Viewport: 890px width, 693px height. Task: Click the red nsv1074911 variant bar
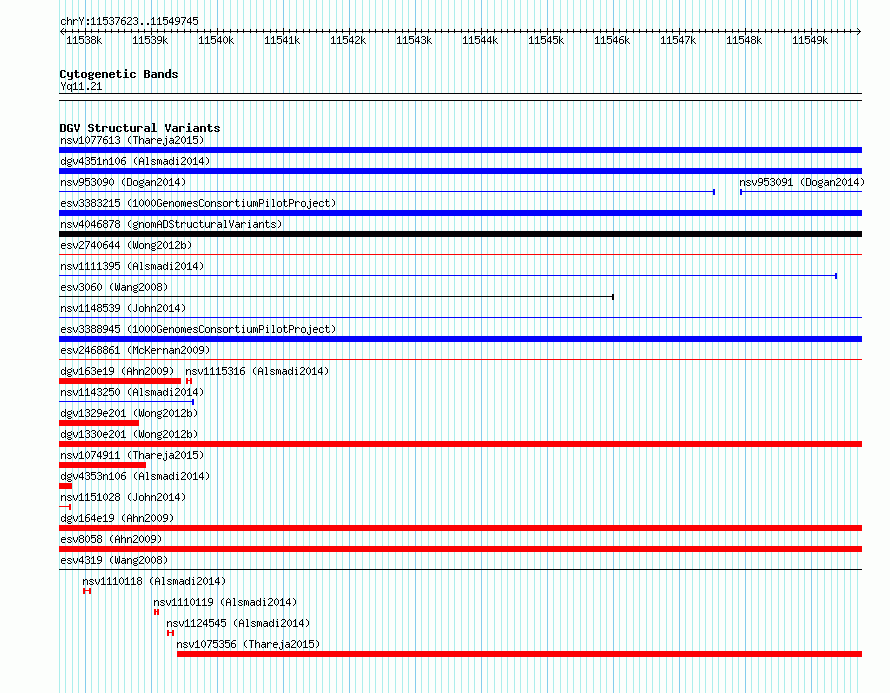click(102, 465)
